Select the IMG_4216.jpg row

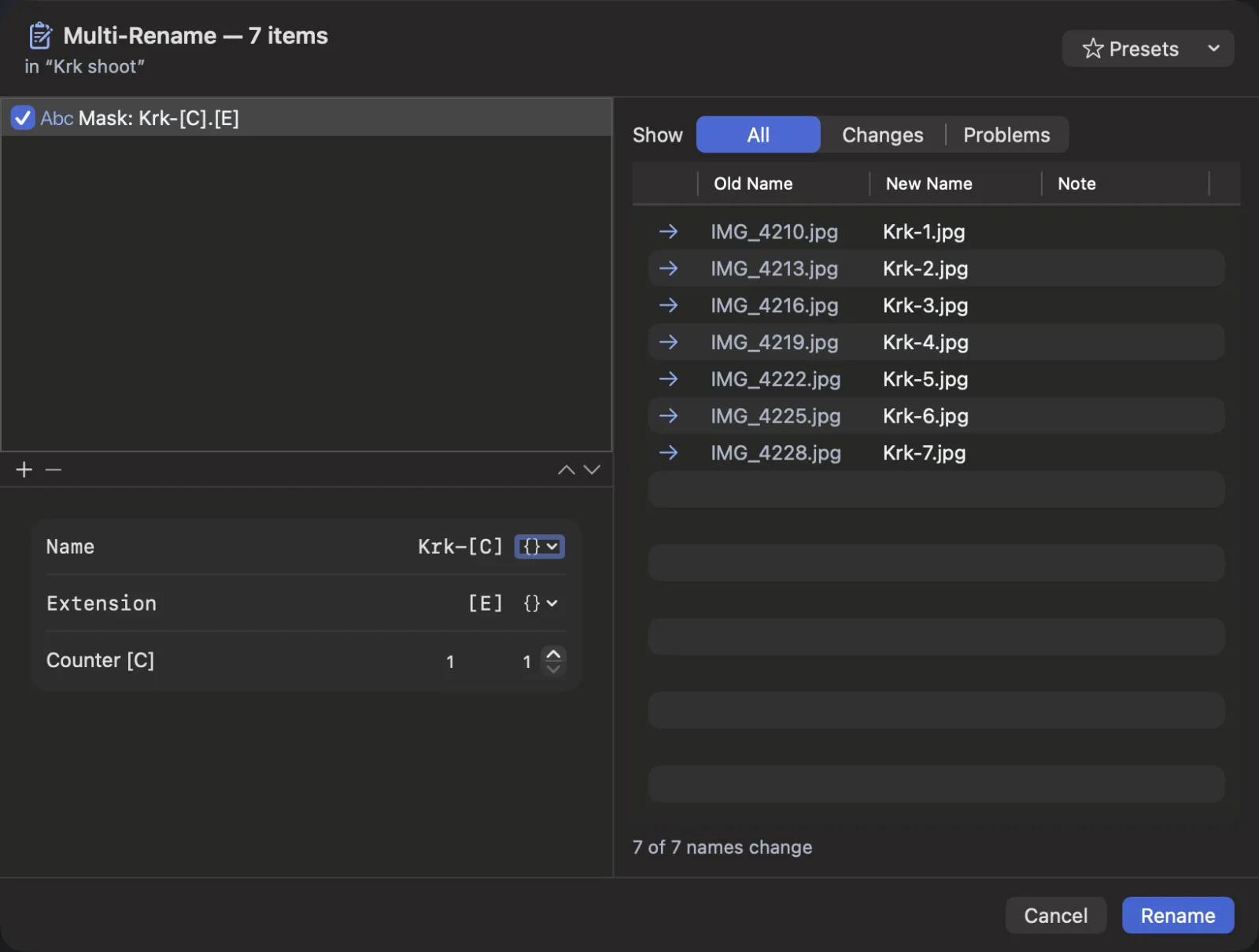pos(936,305)
